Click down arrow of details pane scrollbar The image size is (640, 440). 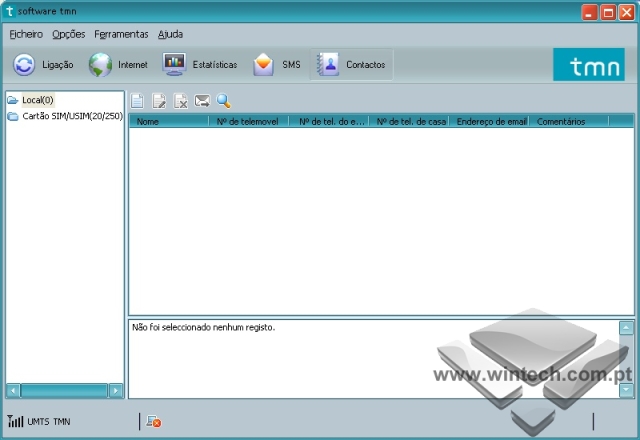626,390
